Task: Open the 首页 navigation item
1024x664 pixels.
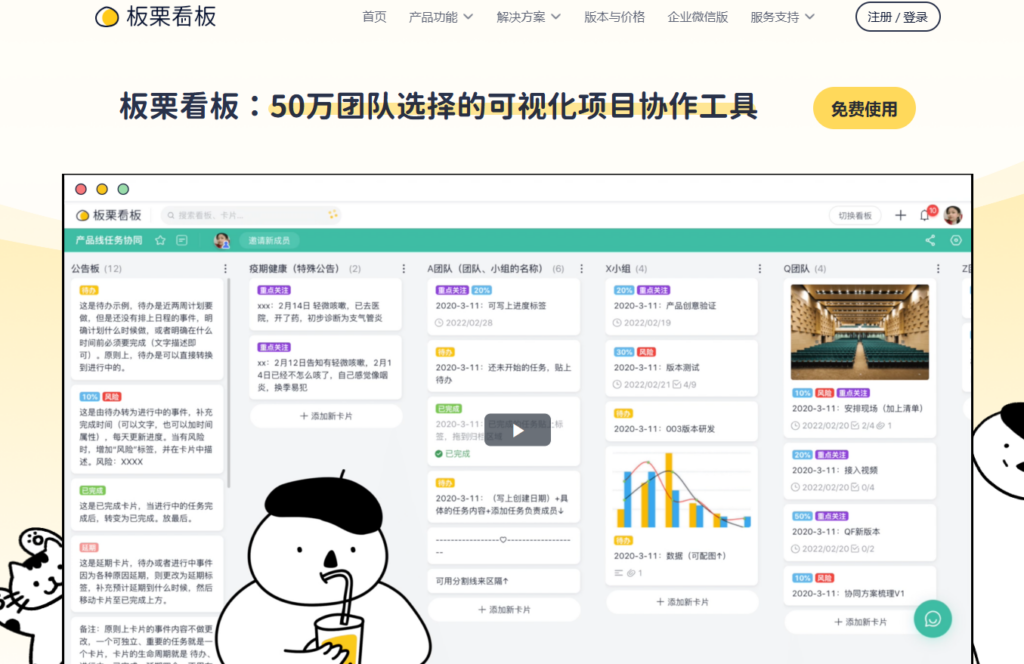Action: (374, 17)
